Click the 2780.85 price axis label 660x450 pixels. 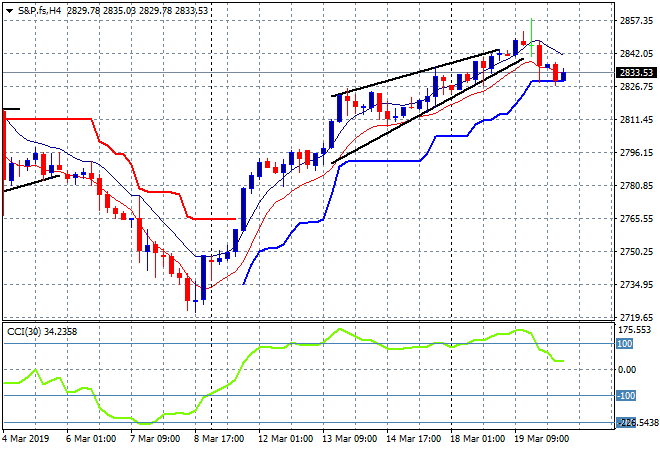636,186
